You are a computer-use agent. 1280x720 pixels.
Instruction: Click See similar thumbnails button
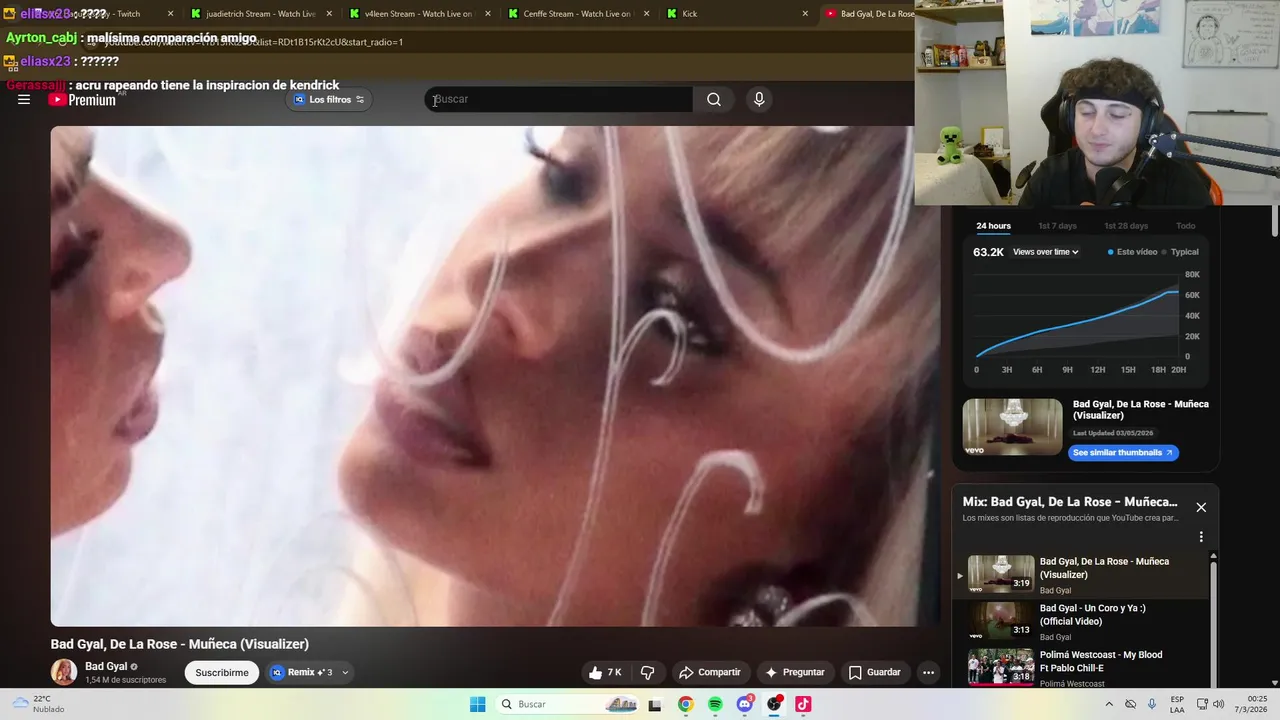click(1124, 452)
